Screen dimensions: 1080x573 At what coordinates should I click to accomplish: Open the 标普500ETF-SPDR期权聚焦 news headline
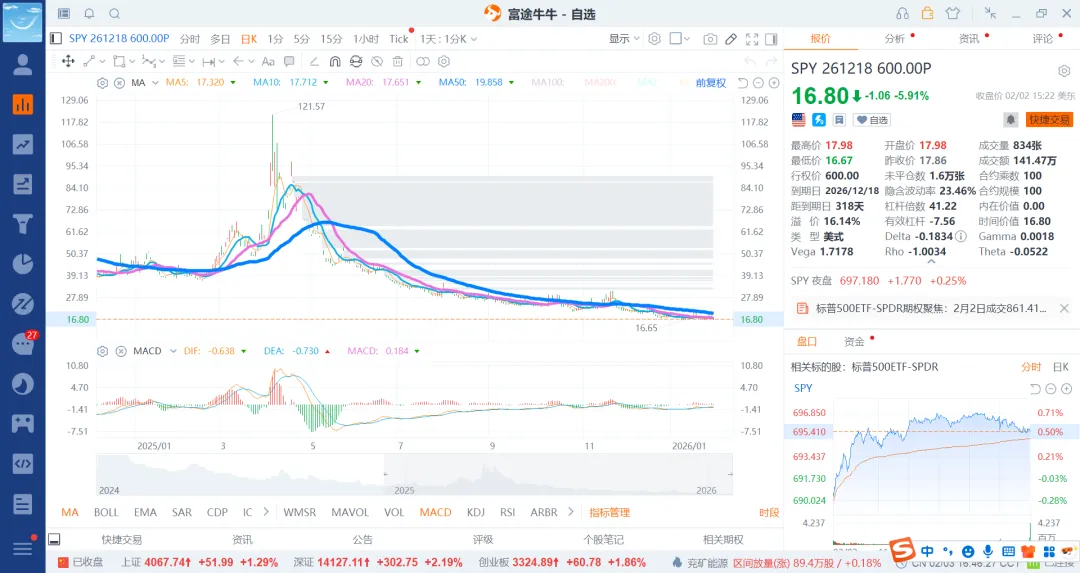(931, 309)
